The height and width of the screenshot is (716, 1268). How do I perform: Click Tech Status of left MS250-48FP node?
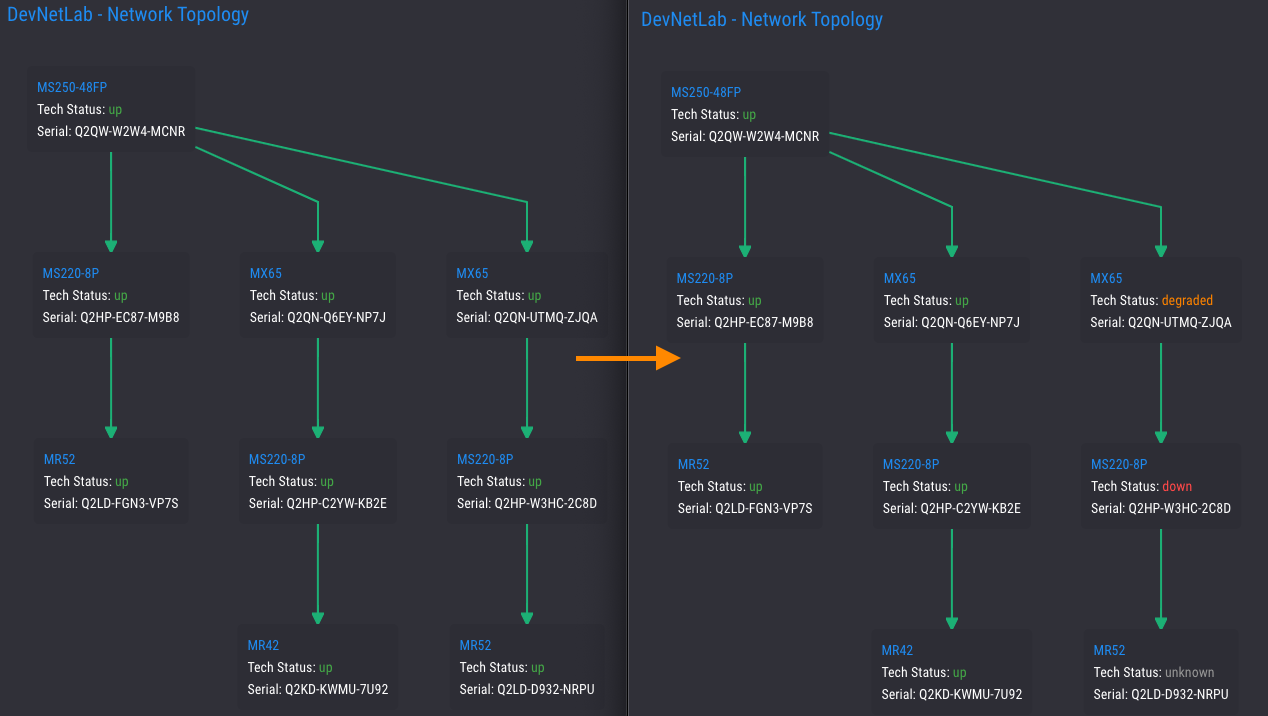pyautogui.click(x=80, y=110)
